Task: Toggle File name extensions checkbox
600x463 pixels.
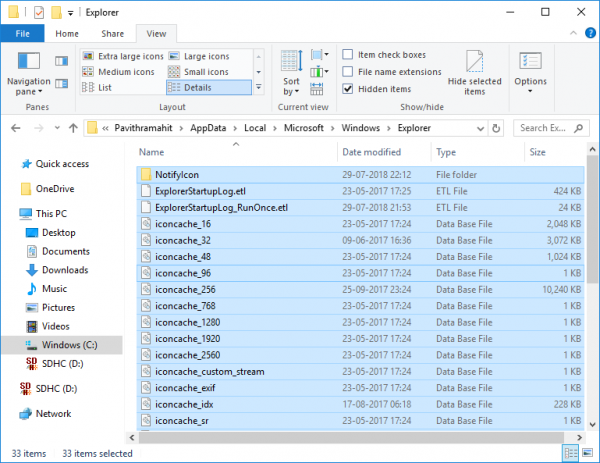Action: click(347, 72)
